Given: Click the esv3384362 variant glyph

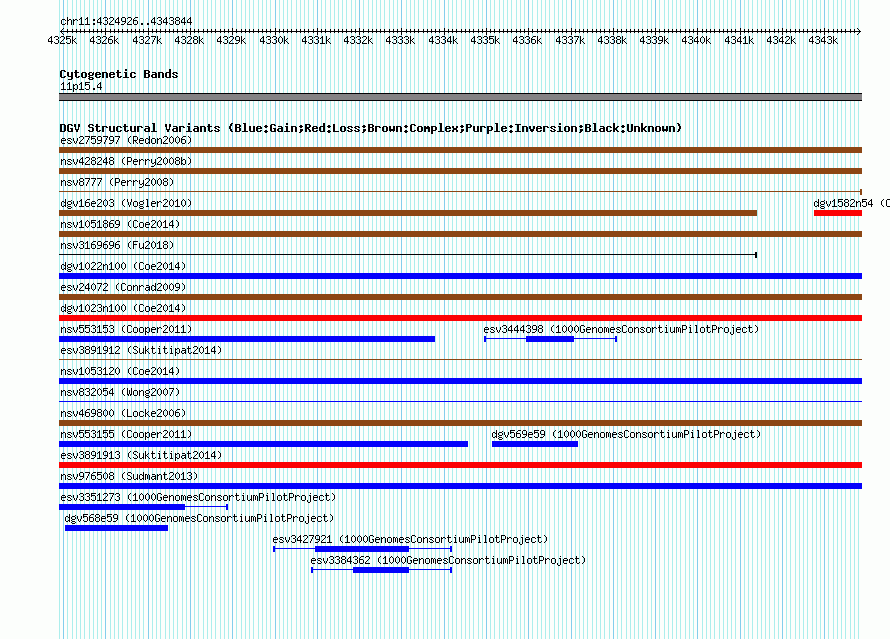Looking at the screenshot, I should point(381,570).
